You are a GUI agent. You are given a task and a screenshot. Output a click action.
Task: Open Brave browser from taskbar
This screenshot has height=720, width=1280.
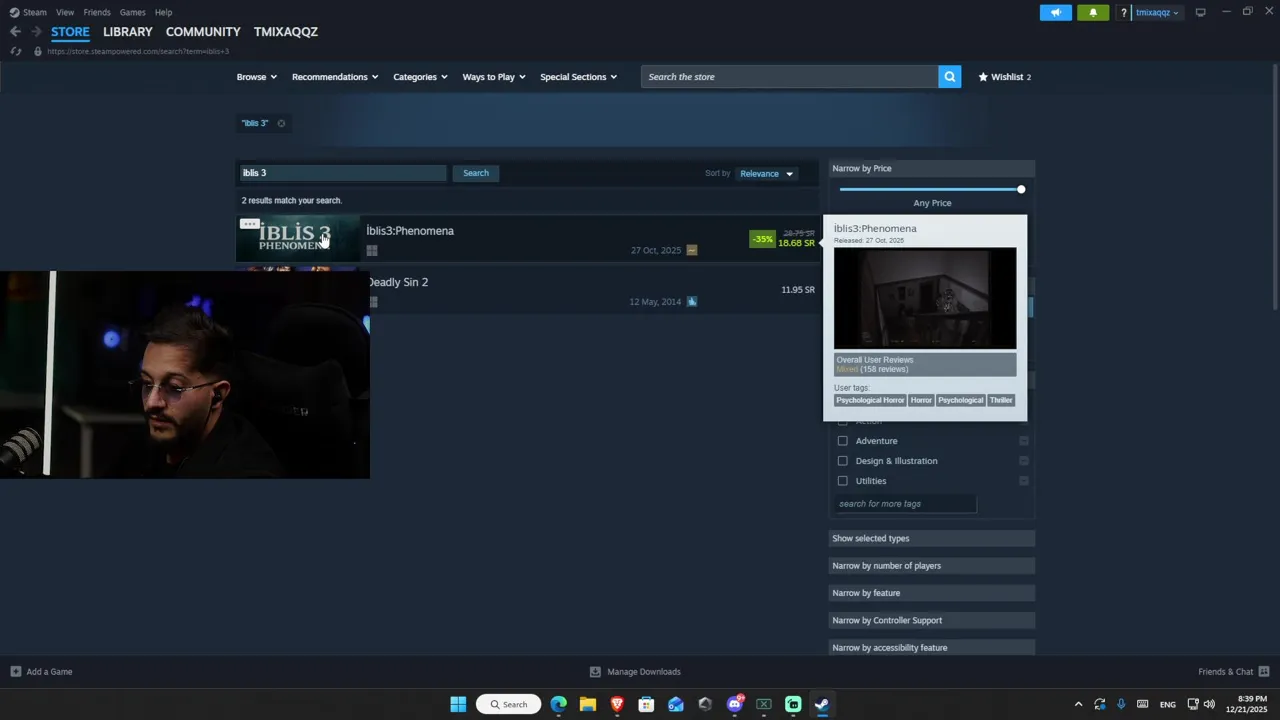[x=617, y=704]
